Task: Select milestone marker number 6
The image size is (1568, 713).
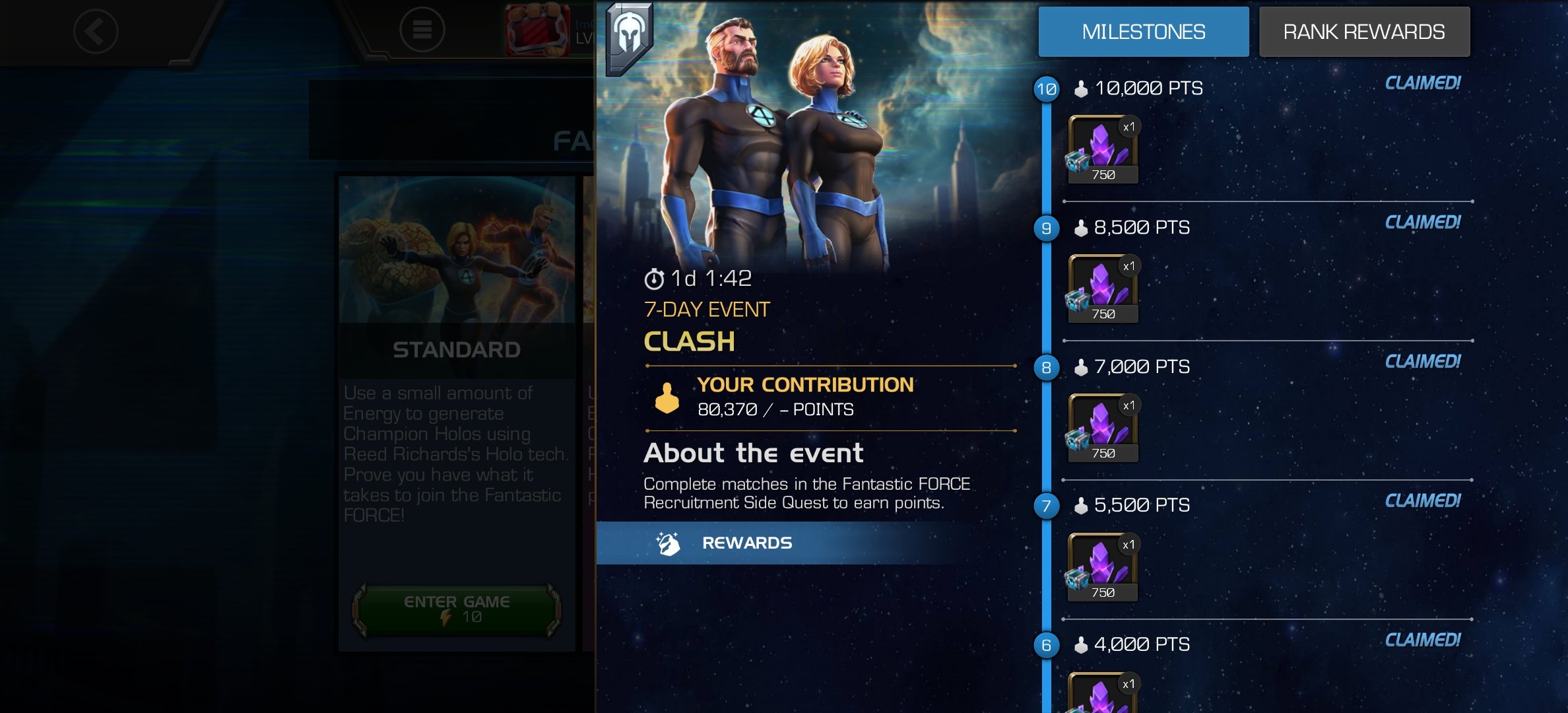Action: [x=1047, y=645]
